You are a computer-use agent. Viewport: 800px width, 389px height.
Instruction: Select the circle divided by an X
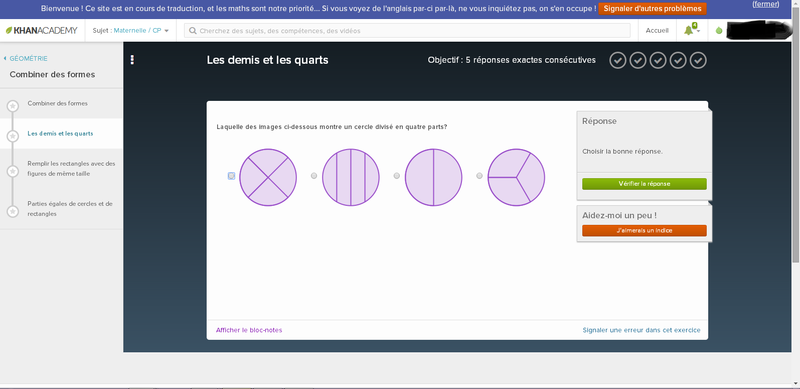click(232, 176)
